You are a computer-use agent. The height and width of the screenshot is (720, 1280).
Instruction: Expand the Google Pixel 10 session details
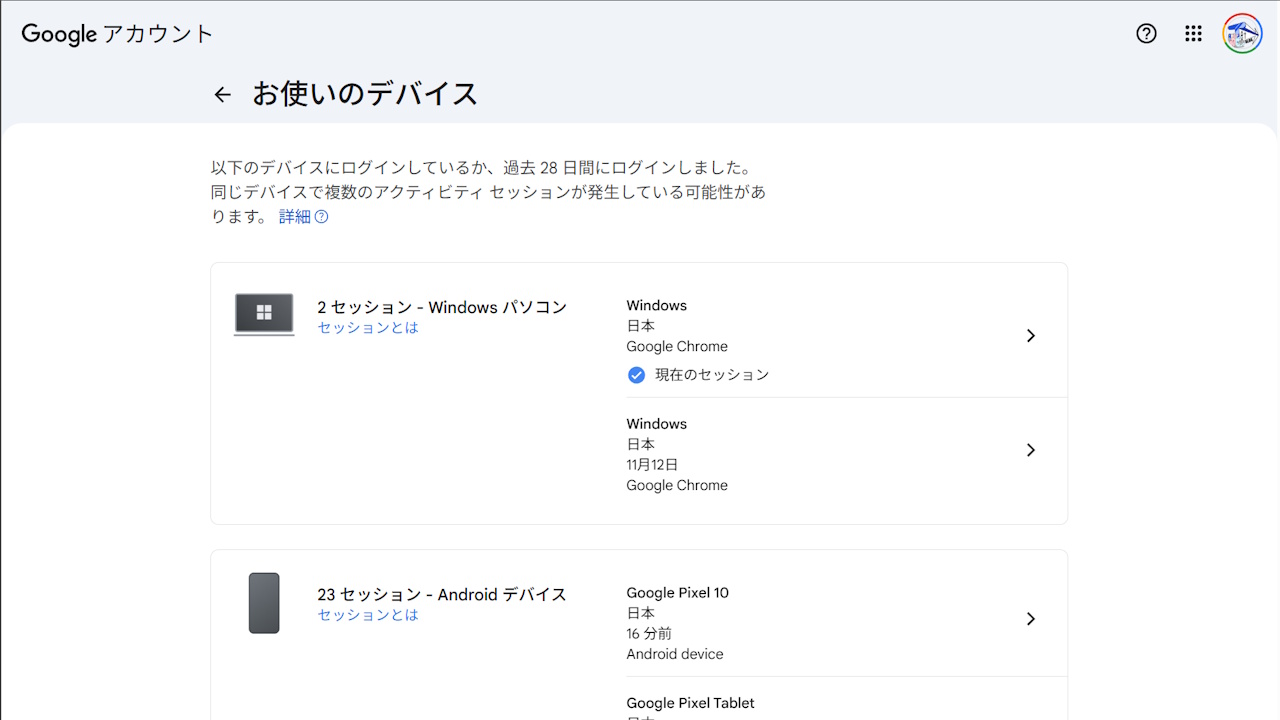coord(1030,618)
